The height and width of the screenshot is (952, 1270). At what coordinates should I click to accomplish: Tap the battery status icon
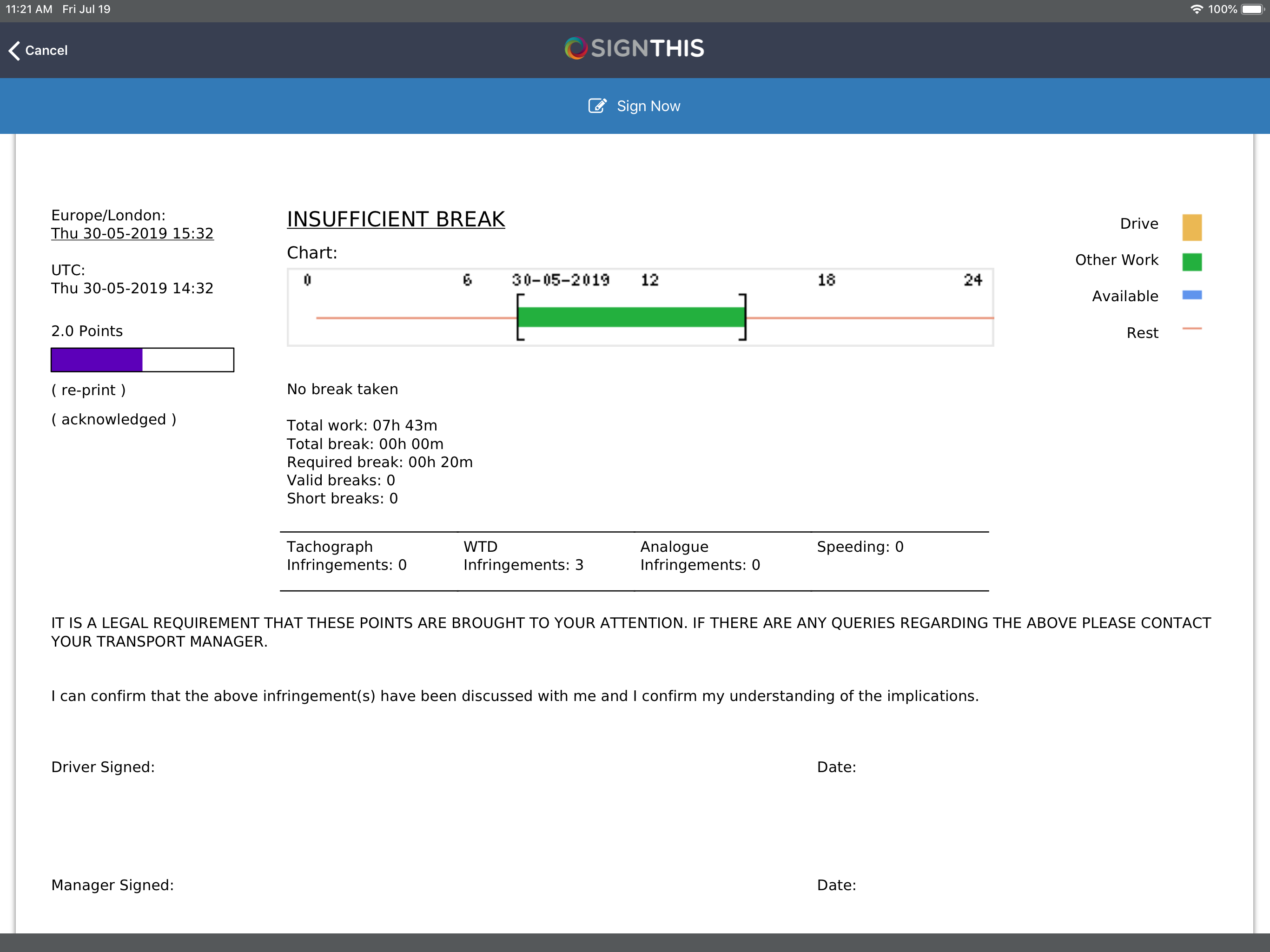click(1253, 10)
